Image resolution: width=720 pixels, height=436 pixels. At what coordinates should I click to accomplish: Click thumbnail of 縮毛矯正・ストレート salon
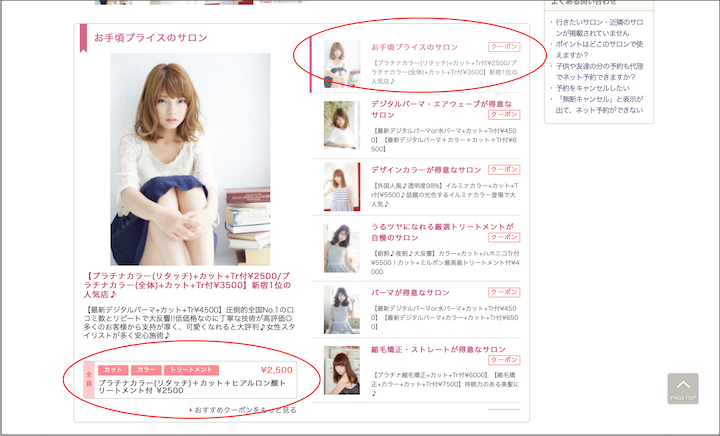point(342,369)
